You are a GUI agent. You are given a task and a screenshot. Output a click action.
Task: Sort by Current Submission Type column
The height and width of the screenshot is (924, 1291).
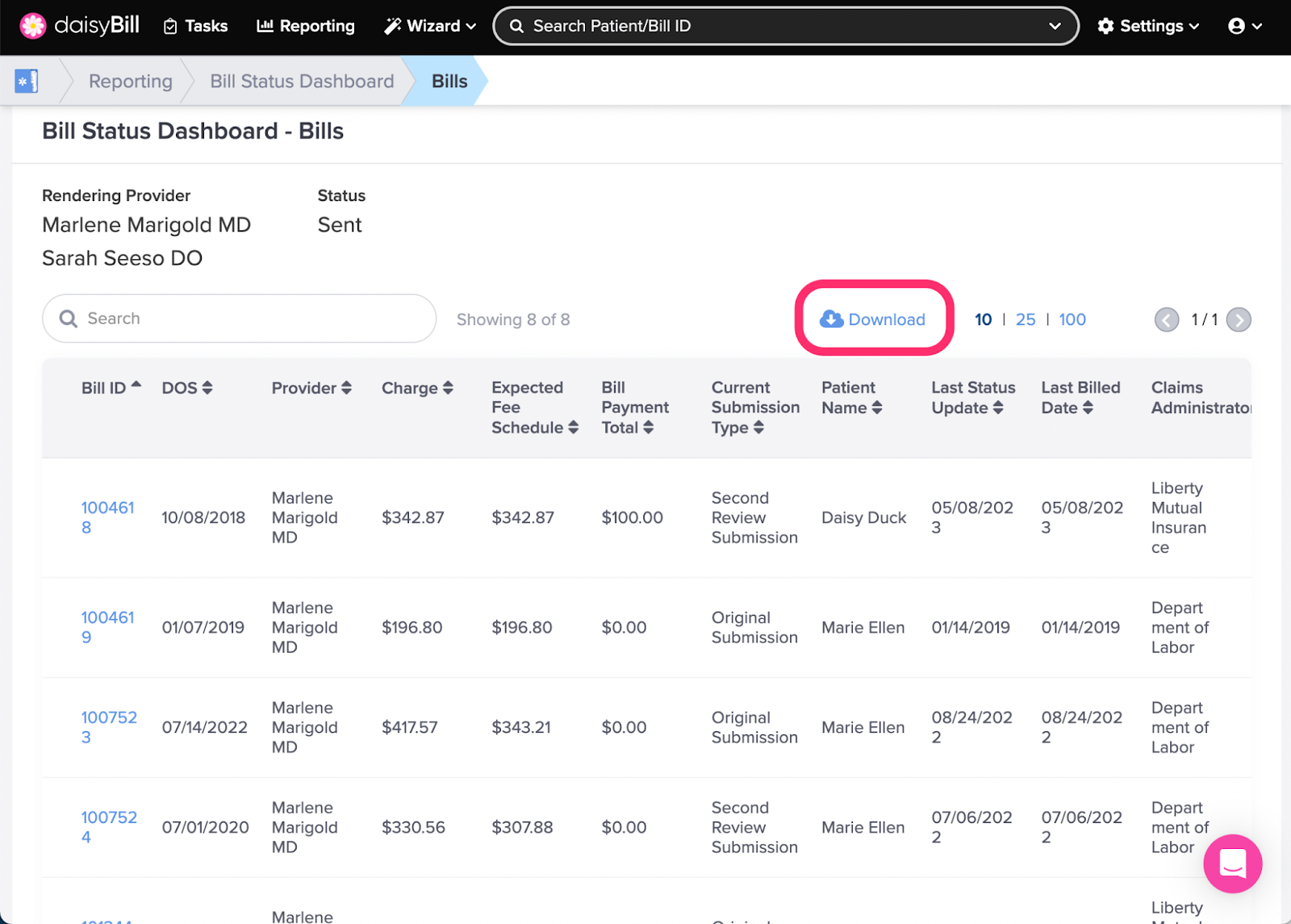pos(755,408)
